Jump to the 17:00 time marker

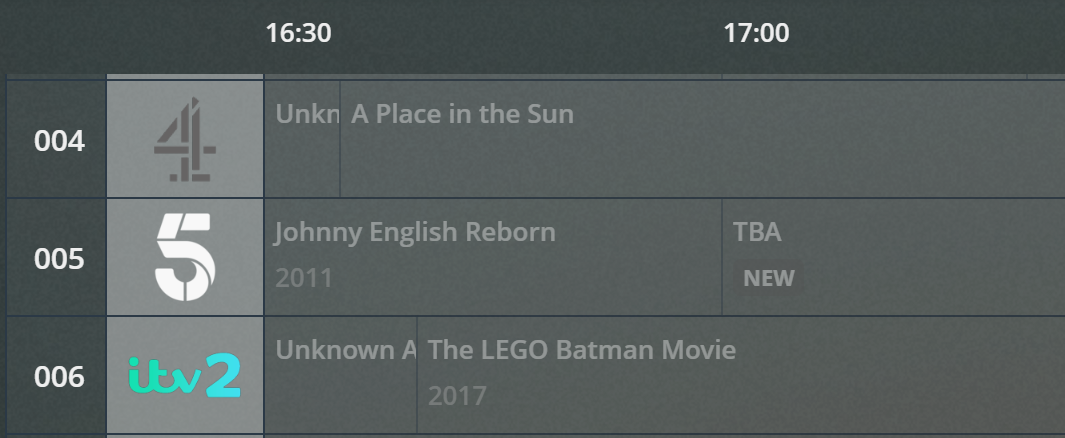tap(756, 33)
